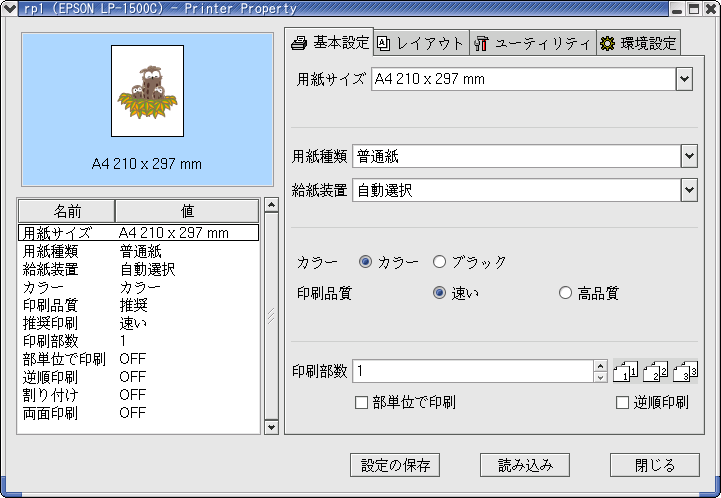Expand the 用紙サイズ dropdown
The image size is (721, 498).
coord(684,79)
